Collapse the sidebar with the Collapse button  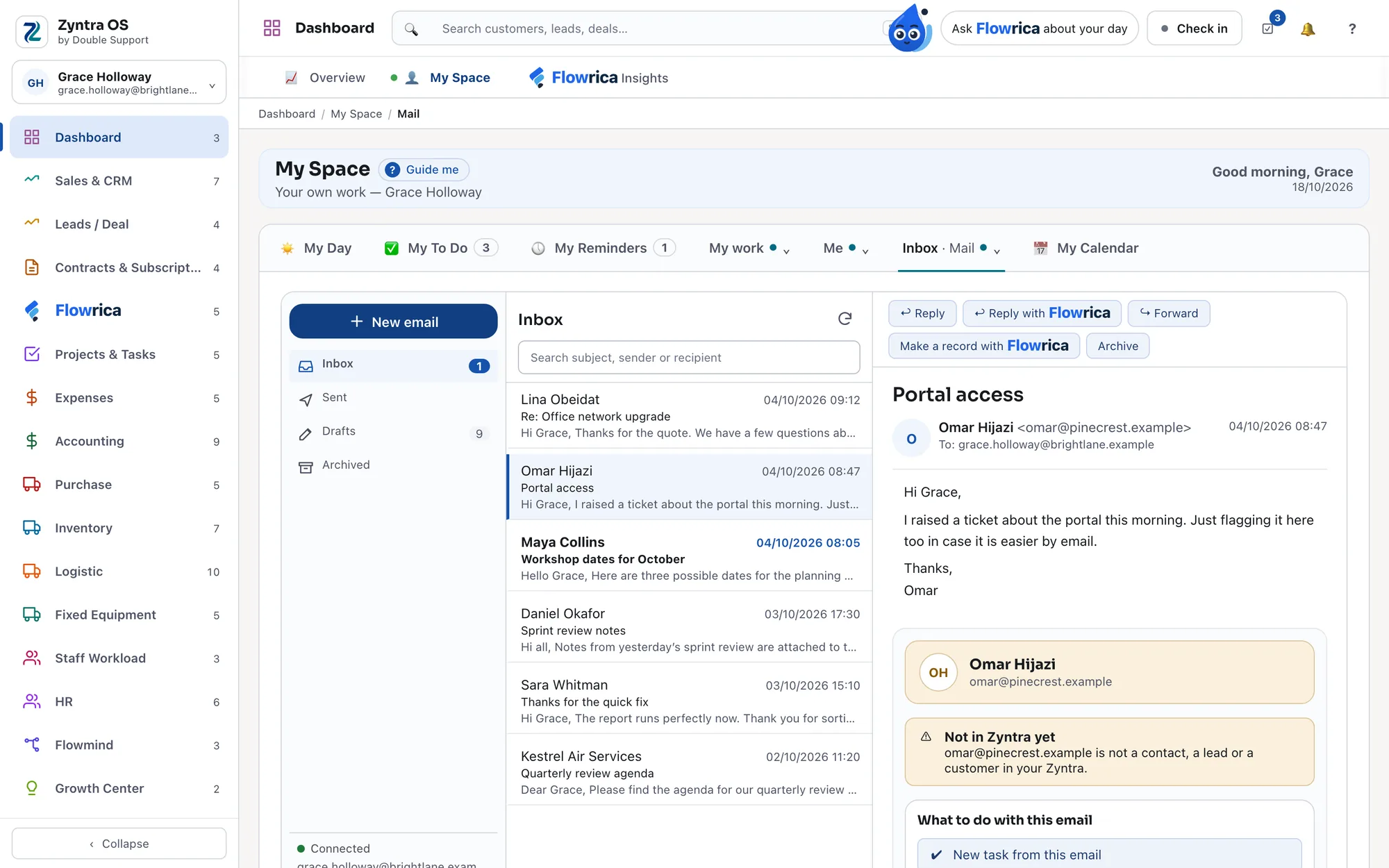[119, 843]
